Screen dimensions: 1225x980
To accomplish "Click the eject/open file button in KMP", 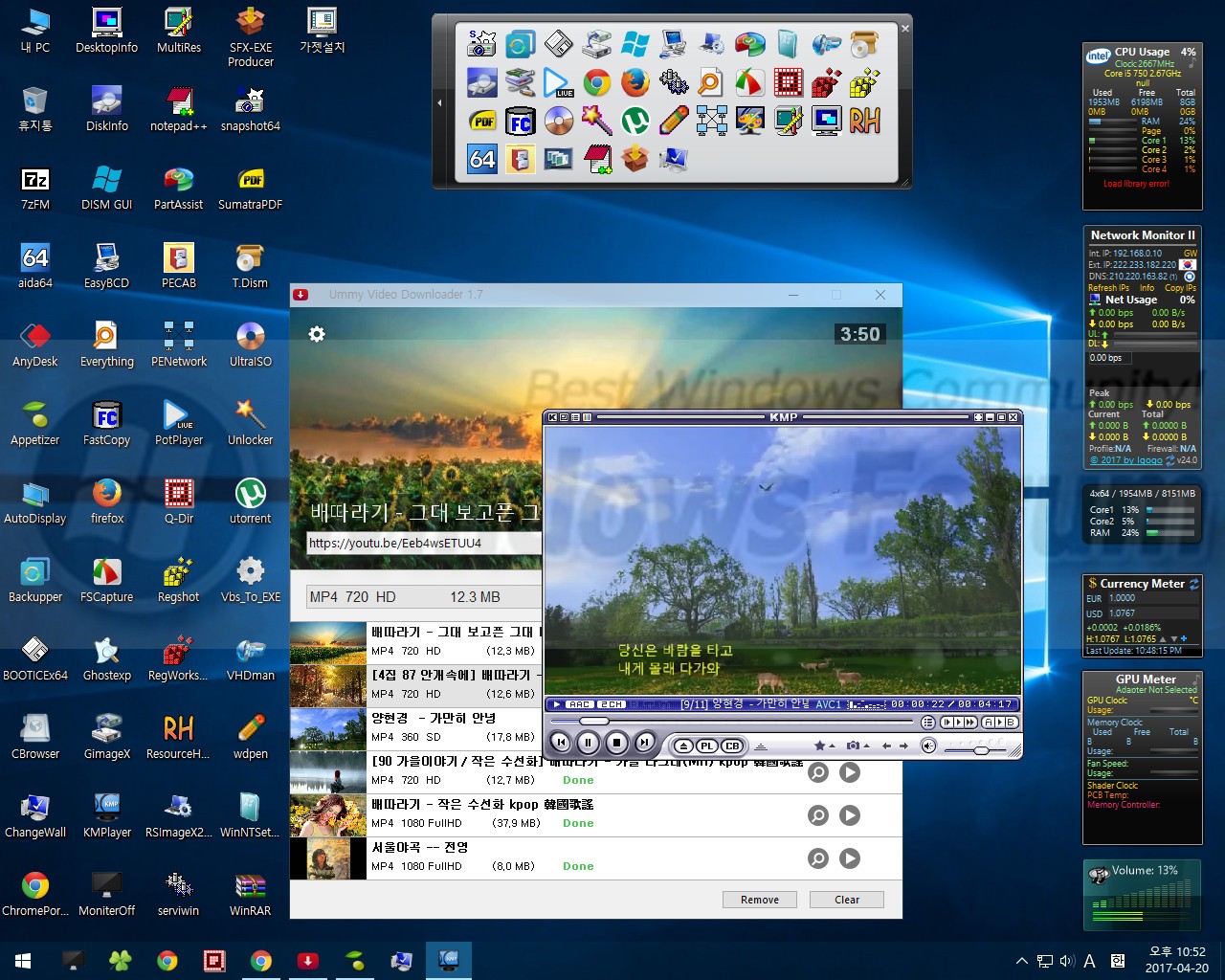I will point(683,746).
